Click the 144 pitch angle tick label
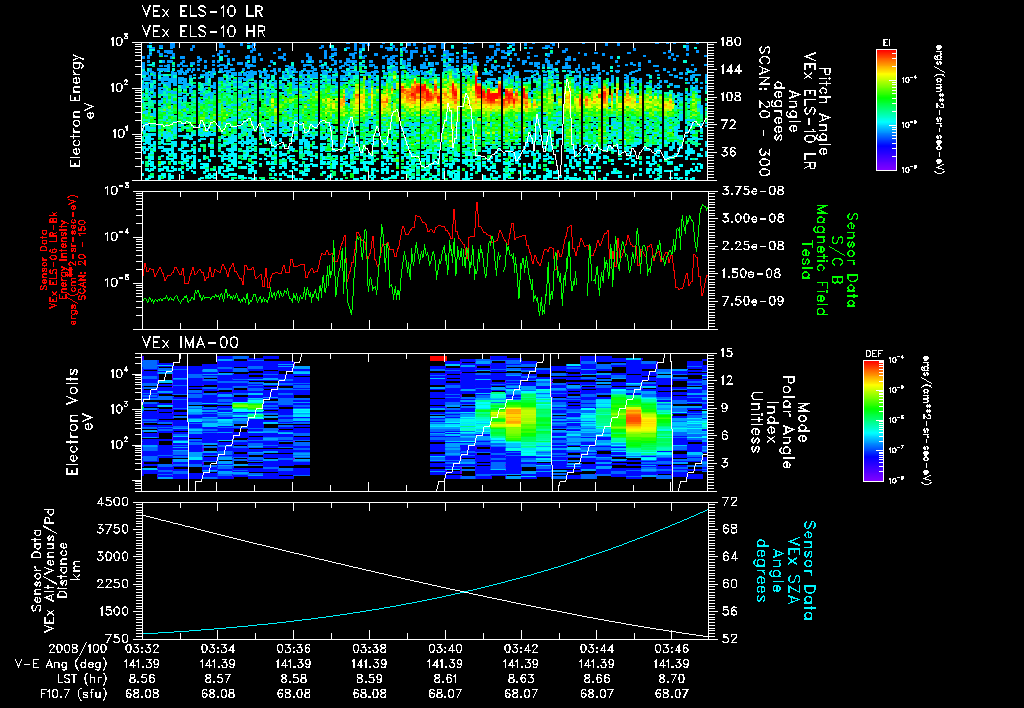1024x708 pixels. point(730,70)
